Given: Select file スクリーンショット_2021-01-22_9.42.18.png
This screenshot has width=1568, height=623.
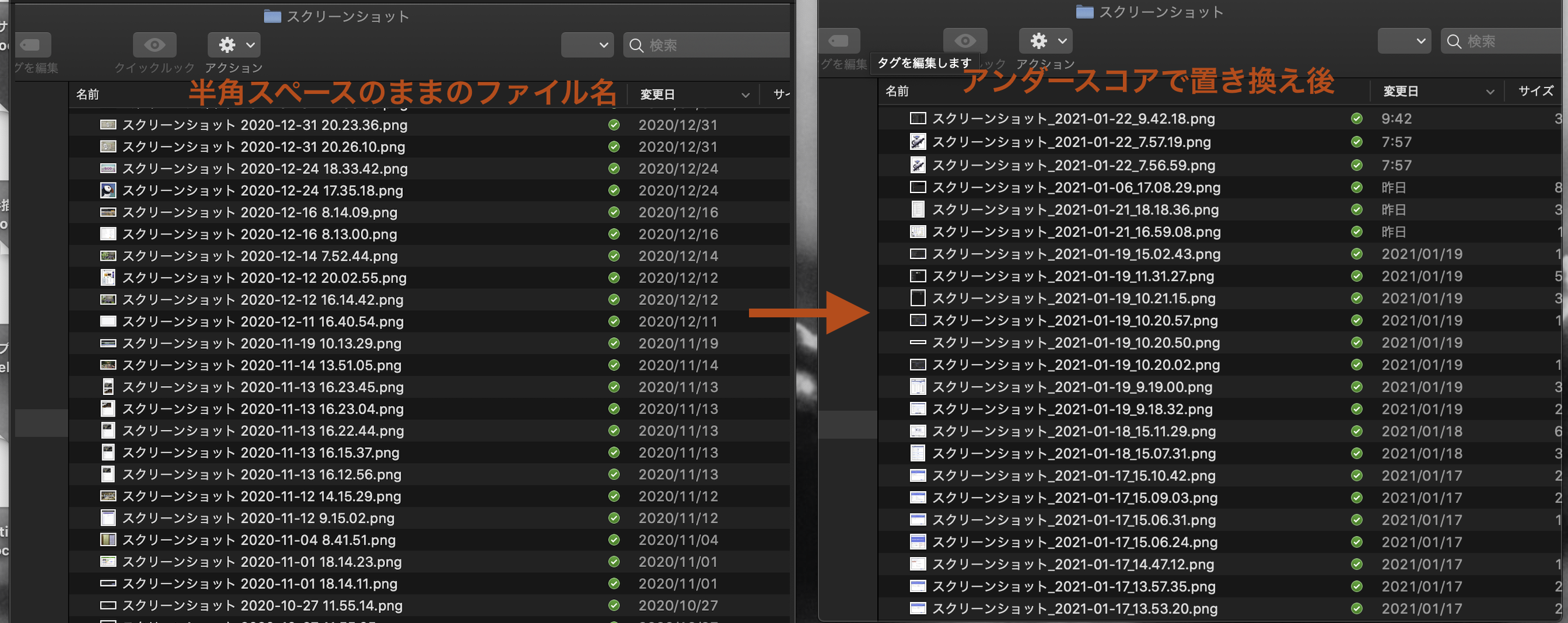Looking at the screenshot, I should tap(1073, 118).
